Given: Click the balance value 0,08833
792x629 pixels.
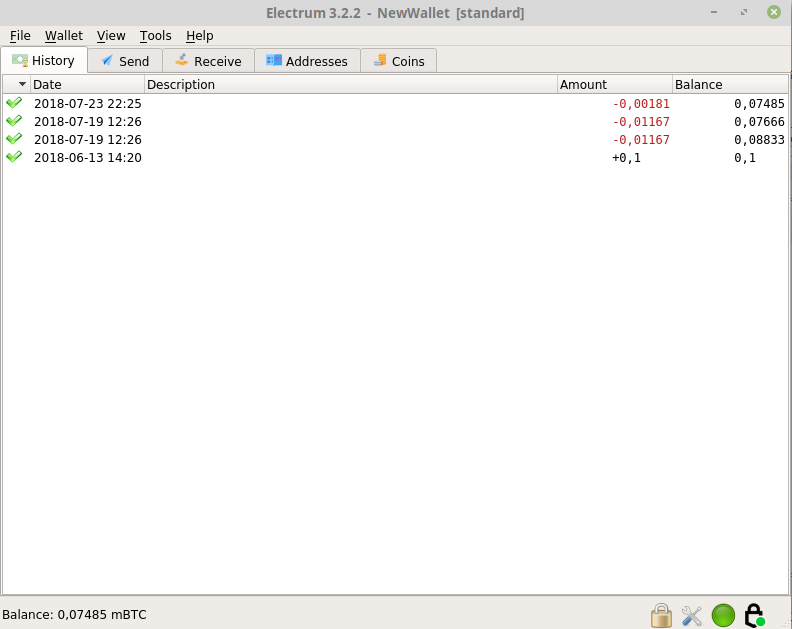Looking at the screenshot, I should [759, 139].
